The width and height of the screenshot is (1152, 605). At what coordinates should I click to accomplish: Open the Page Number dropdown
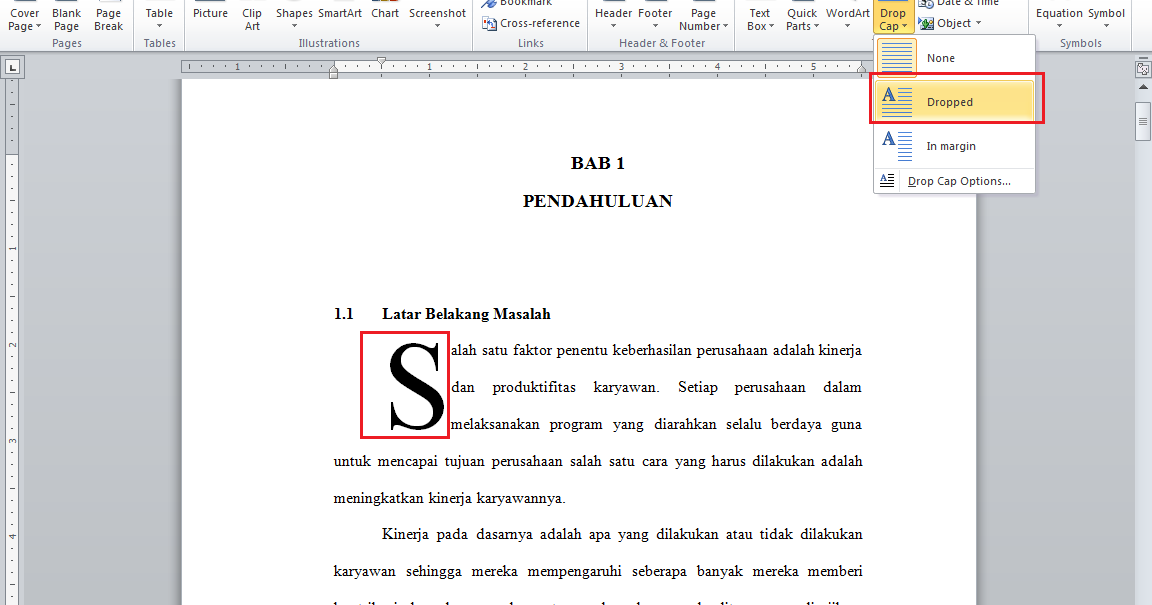(703, 18)
